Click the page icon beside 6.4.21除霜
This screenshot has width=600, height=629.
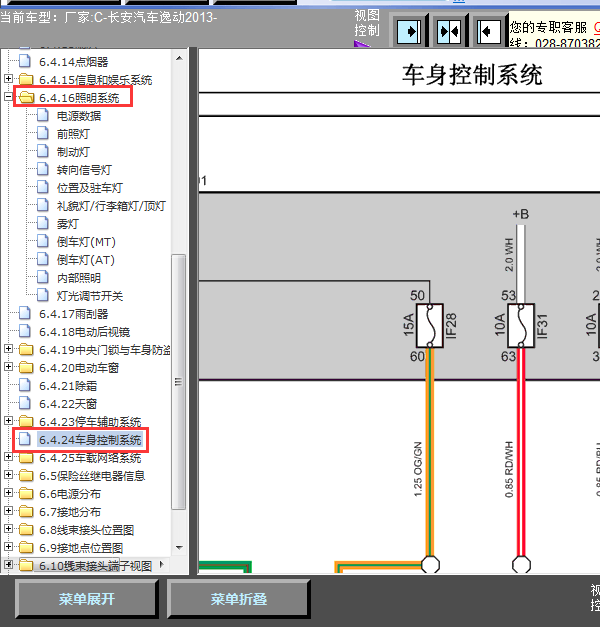25,386
